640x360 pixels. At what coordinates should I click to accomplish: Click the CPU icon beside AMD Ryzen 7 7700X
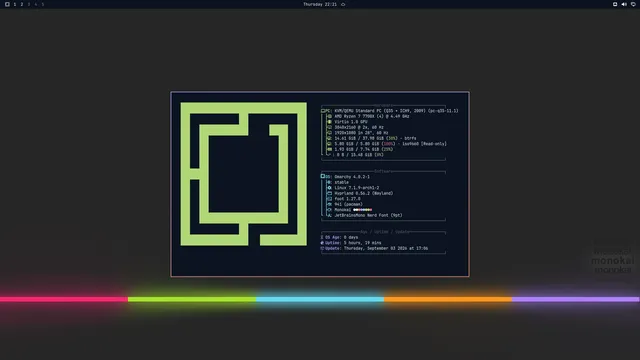(x=329, y=116)
